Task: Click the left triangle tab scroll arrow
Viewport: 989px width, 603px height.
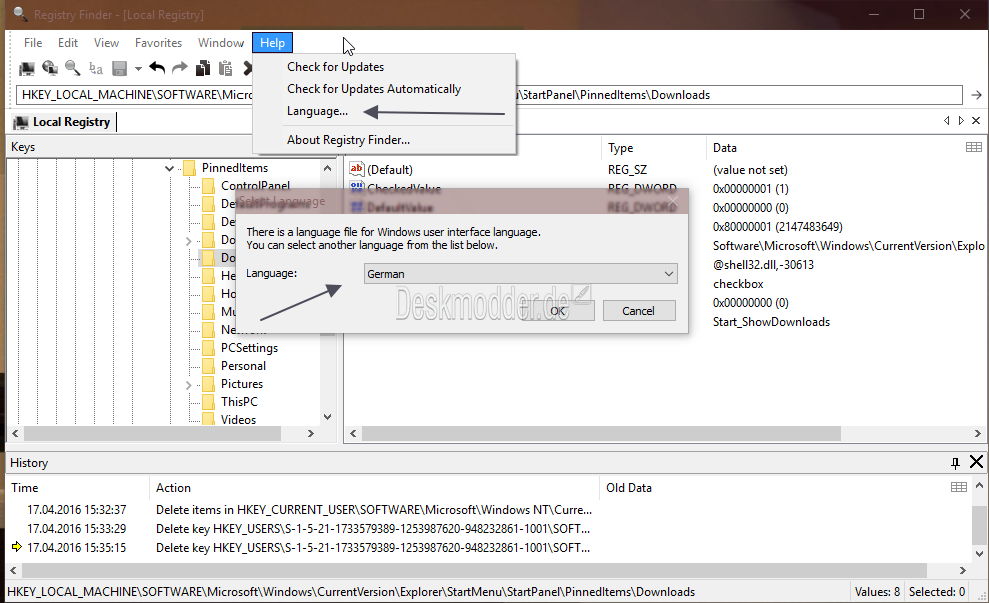Action: [x=946, y=120]
